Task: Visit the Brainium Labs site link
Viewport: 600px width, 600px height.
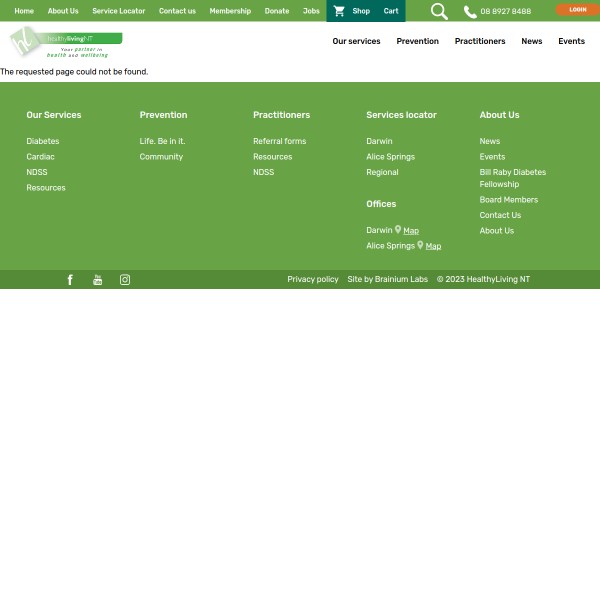Action: (387, 279)
